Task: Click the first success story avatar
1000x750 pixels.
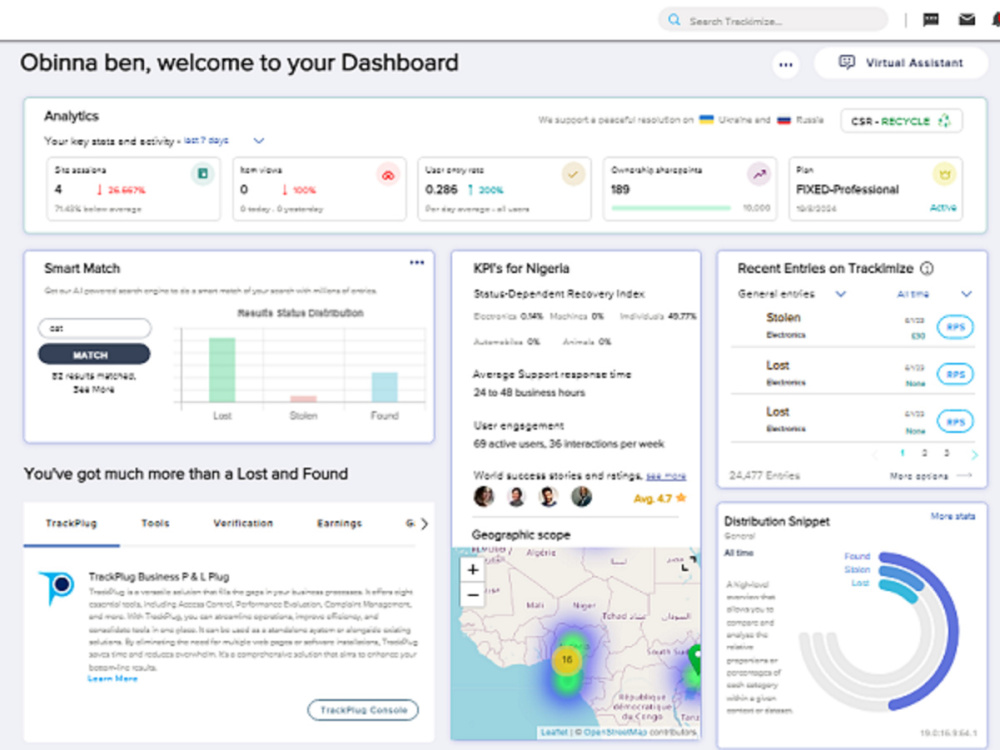Action: click(x=484, y=496)
